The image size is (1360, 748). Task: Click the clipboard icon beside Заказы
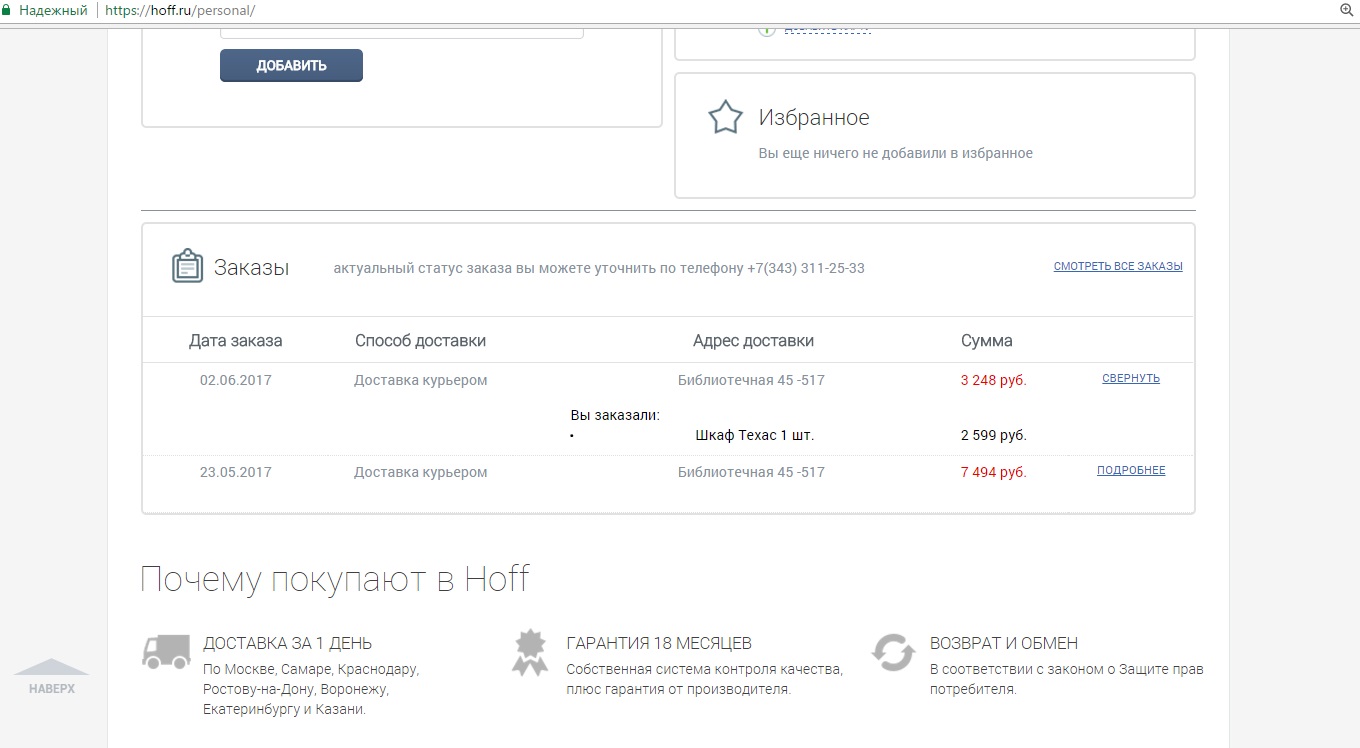(x=188, y=267)
